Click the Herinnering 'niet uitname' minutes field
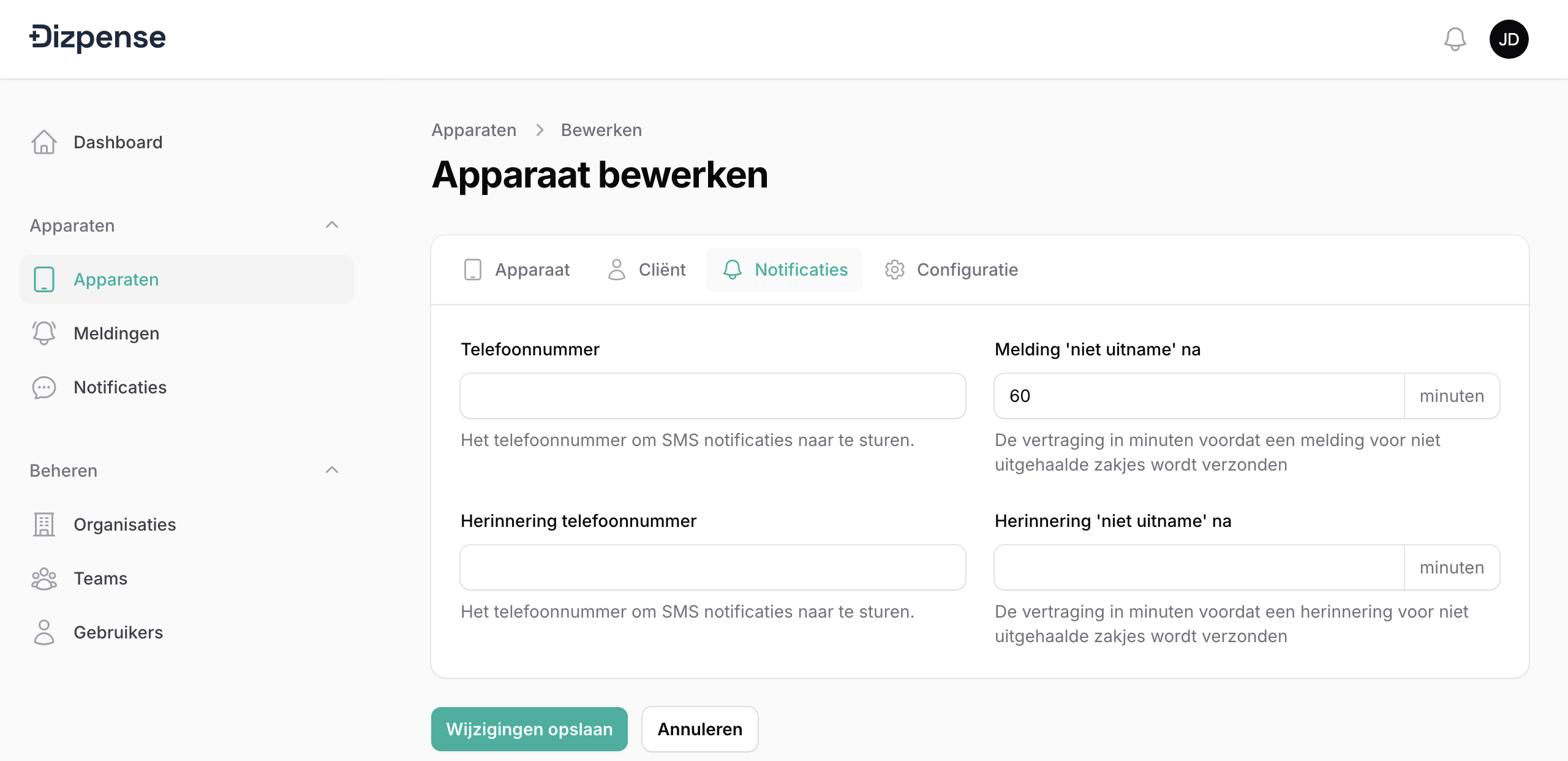This screenshot has height=761, width=1568. click(x=1199, y=567)
